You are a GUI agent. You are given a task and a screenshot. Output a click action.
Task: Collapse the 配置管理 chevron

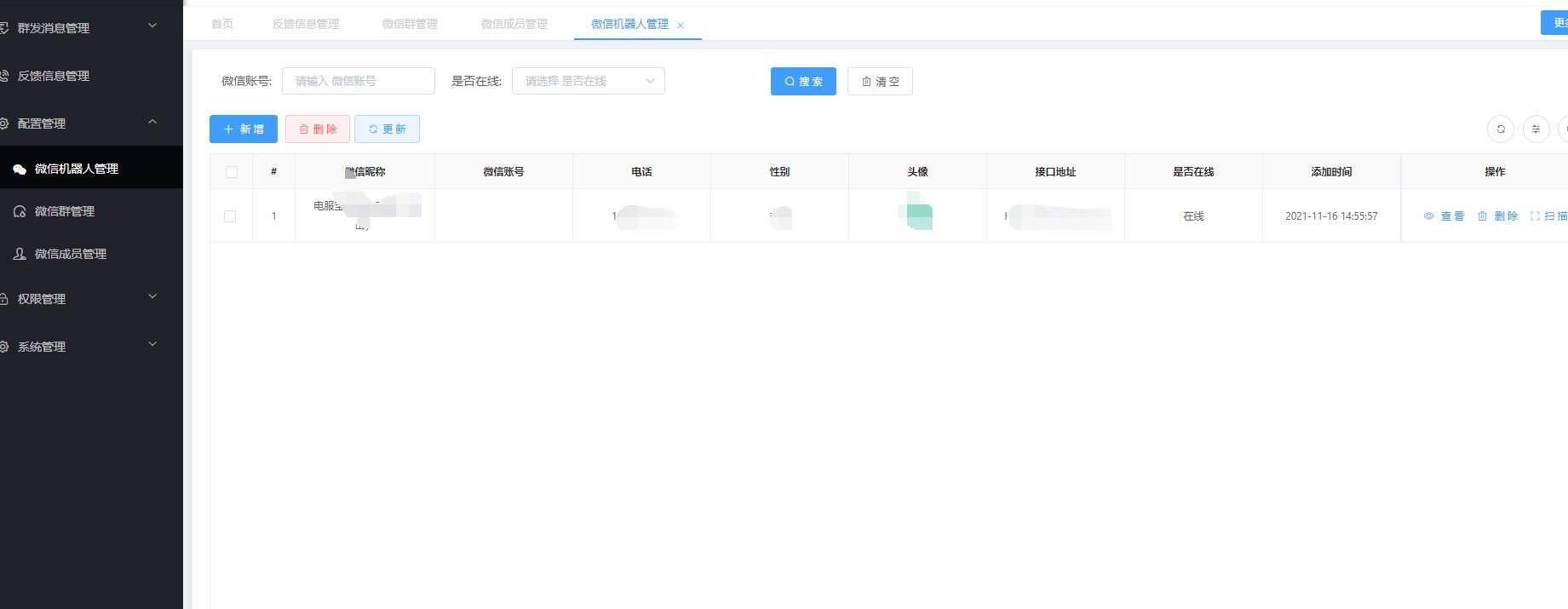152,122
